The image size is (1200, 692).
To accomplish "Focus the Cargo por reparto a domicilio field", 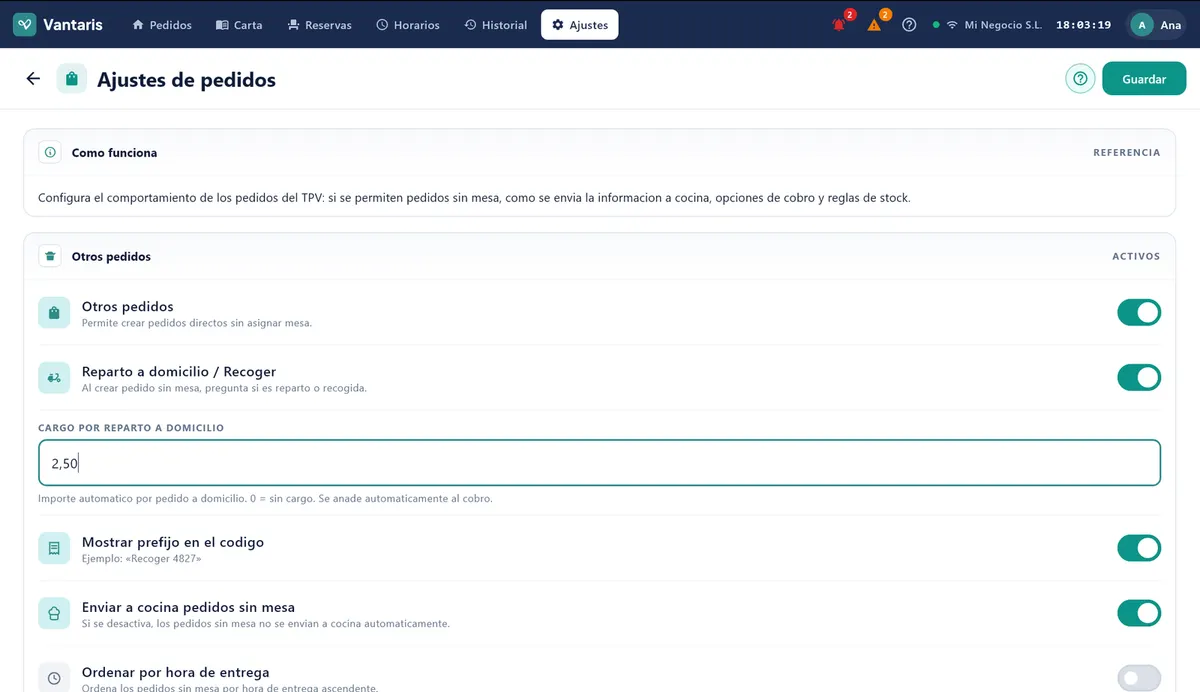I will tap(599, 463).
